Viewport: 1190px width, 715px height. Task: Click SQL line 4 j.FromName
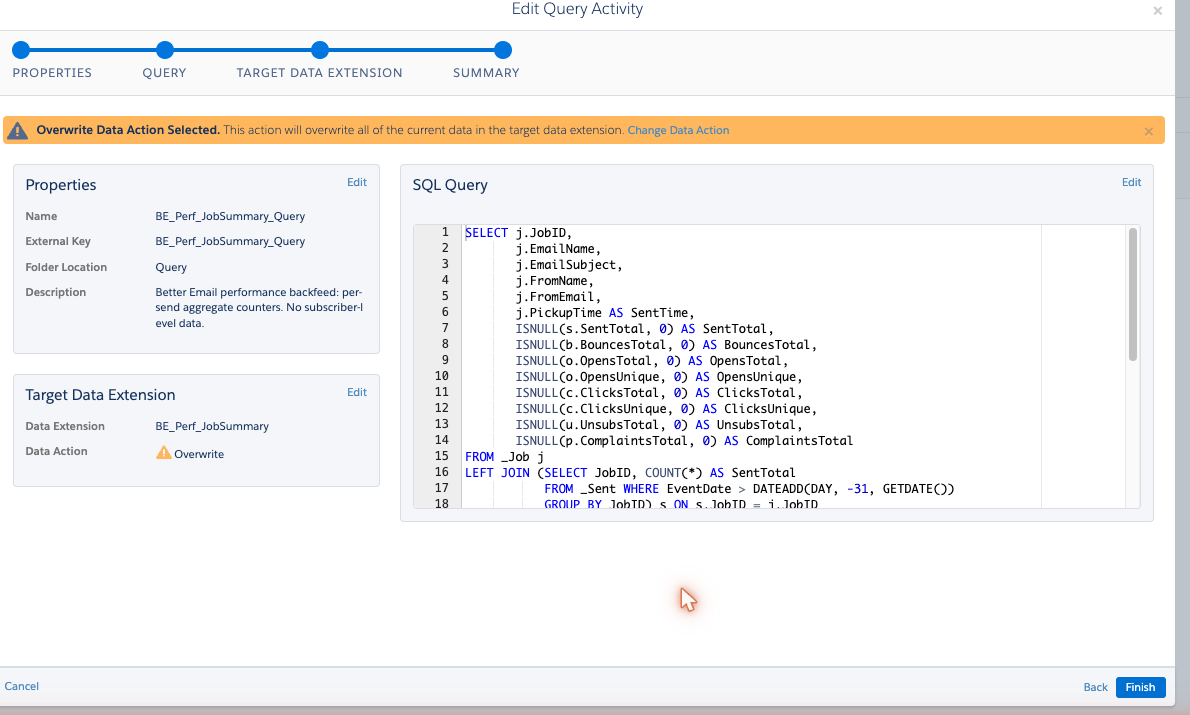(x=554, y=281)
